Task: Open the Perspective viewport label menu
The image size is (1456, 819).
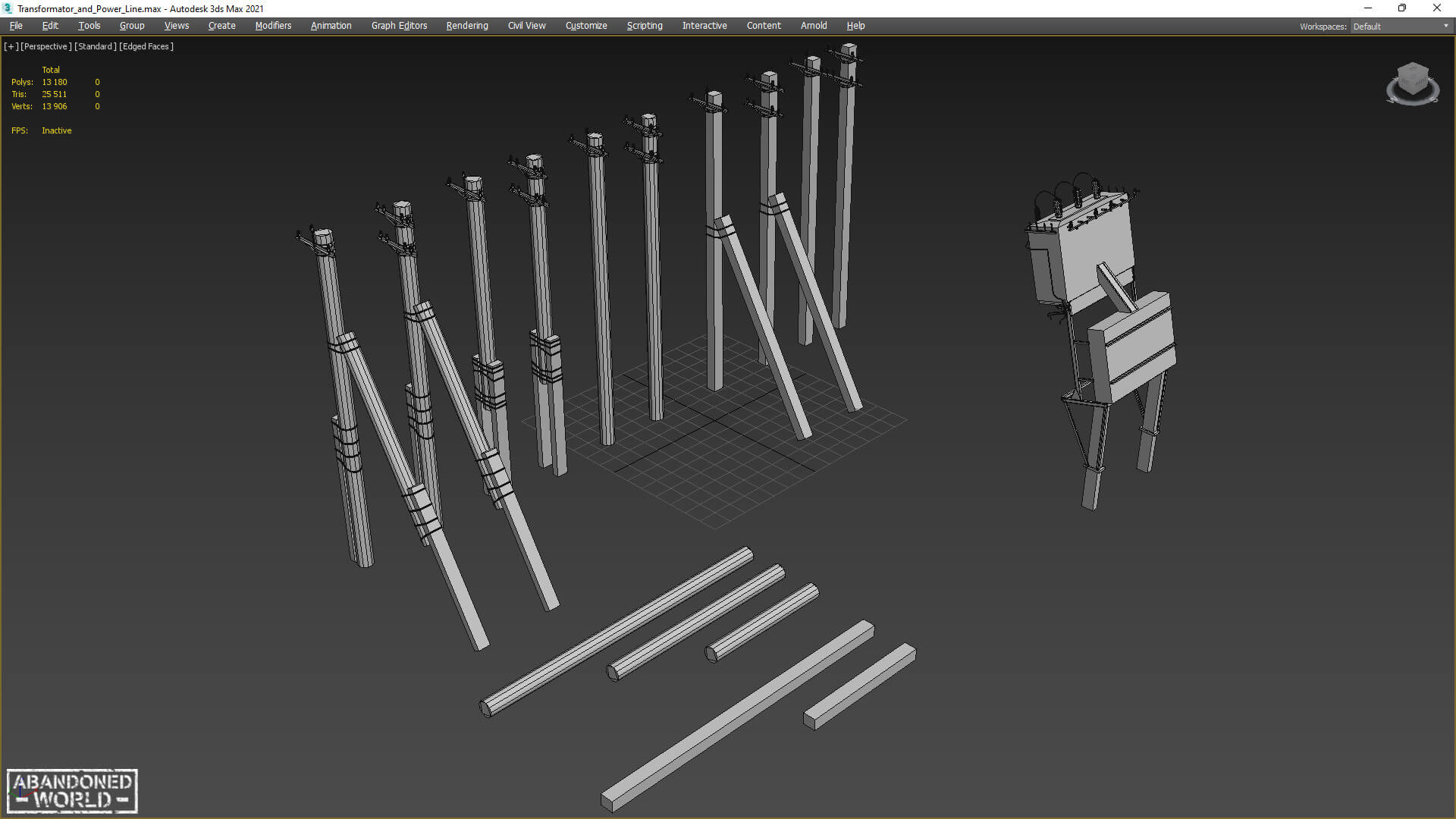Action: pos(45,46)
